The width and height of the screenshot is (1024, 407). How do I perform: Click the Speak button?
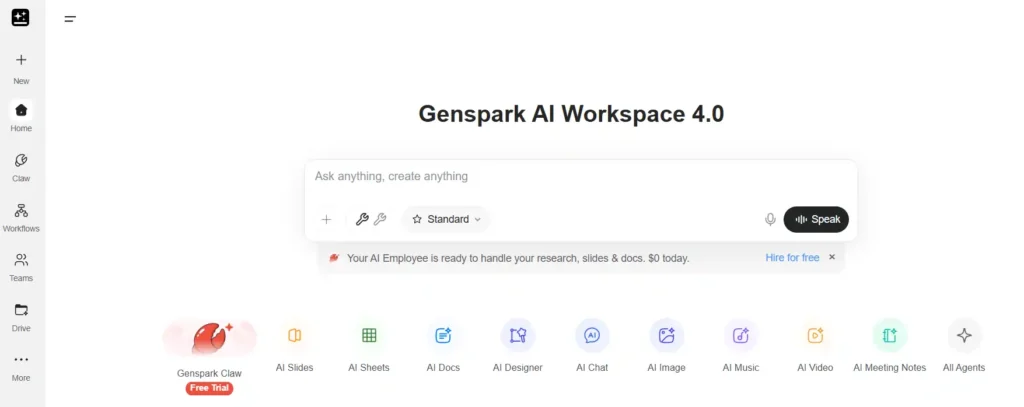click(816, 220)
